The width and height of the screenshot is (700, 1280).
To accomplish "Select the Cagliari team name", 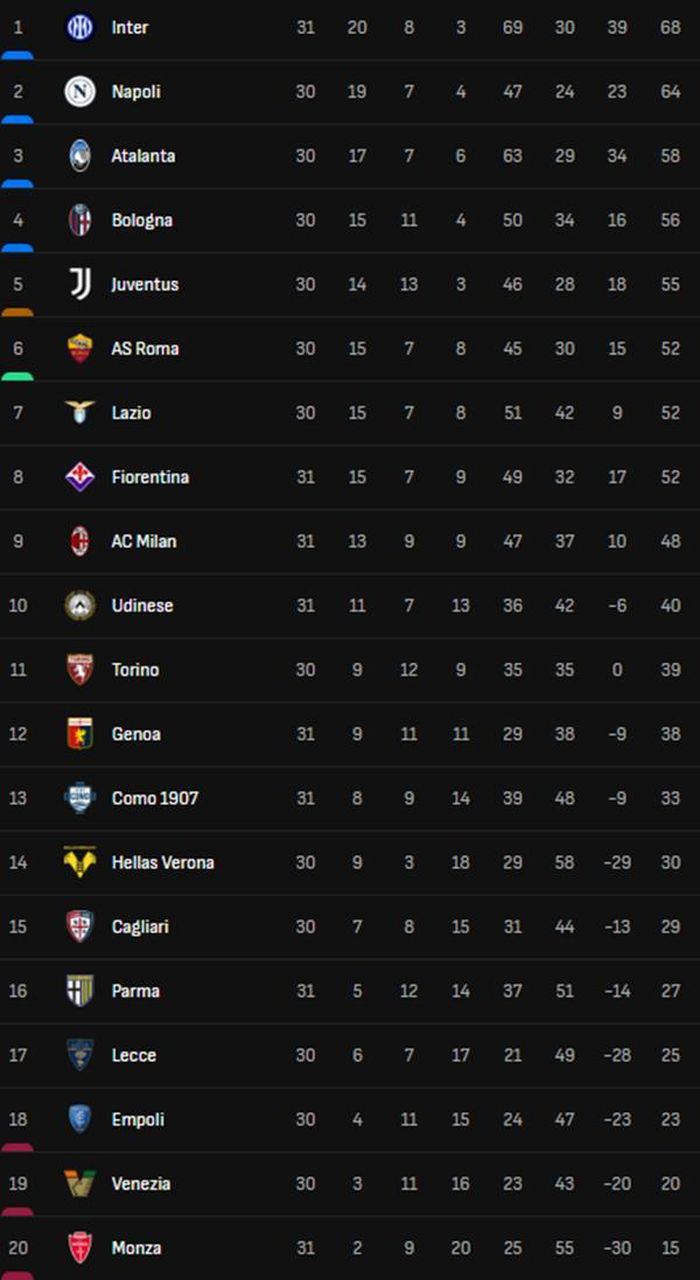I will tap(140, 926).
